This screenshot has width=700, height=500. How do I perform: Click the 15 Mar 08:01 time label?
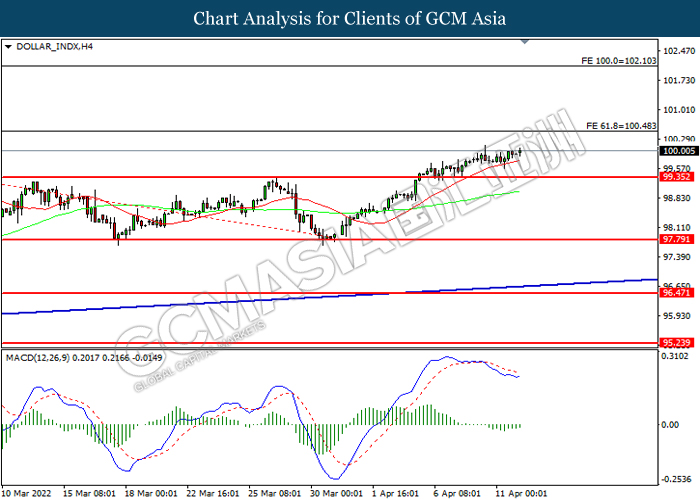click(x=89, y=493)
